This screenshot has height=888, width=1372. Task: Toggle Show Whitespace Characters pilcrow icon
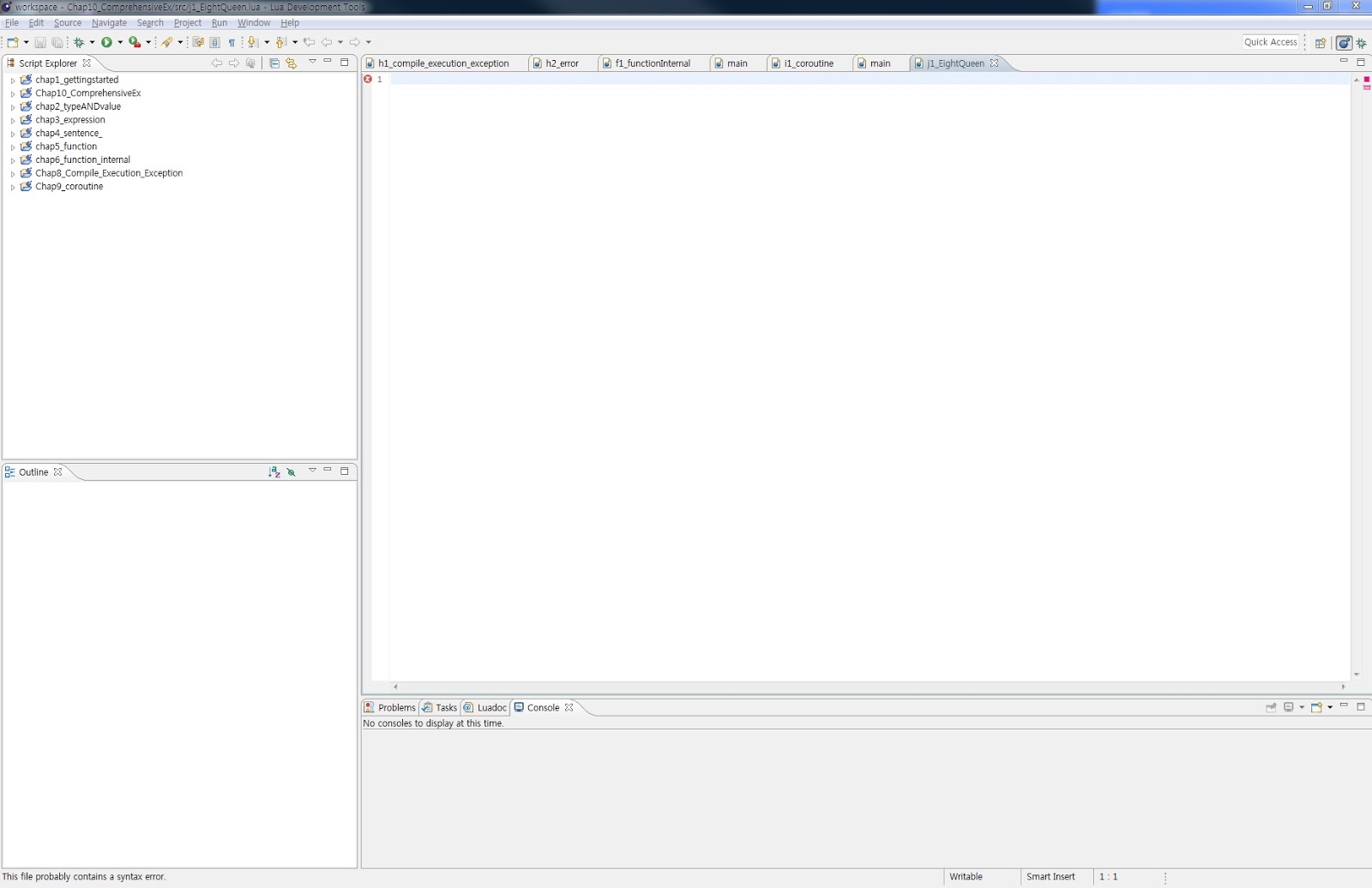pyautogui.click(x=232, y=42)
